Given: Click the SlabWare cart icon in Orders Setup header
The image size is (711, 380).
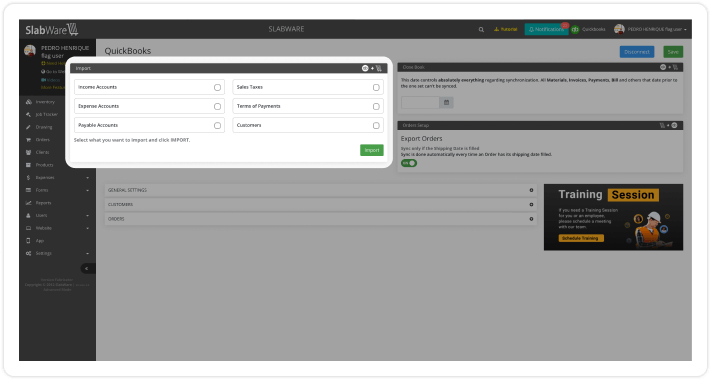Looking at the screenshot, I should tap(662, 125).
